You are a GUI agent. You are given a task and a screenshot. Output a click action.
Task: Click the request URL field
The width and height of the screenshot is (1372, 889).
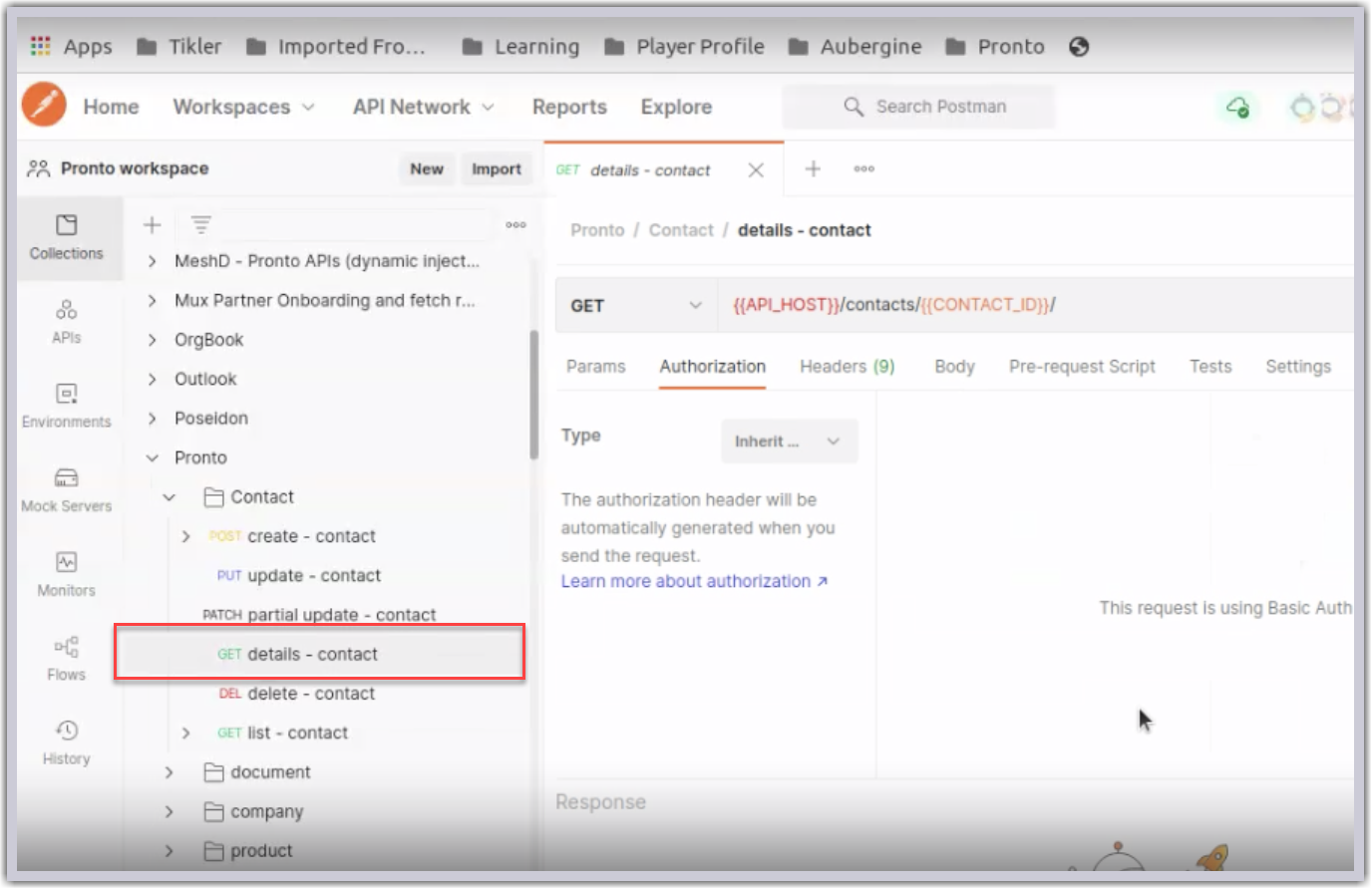click(1035, 305)
